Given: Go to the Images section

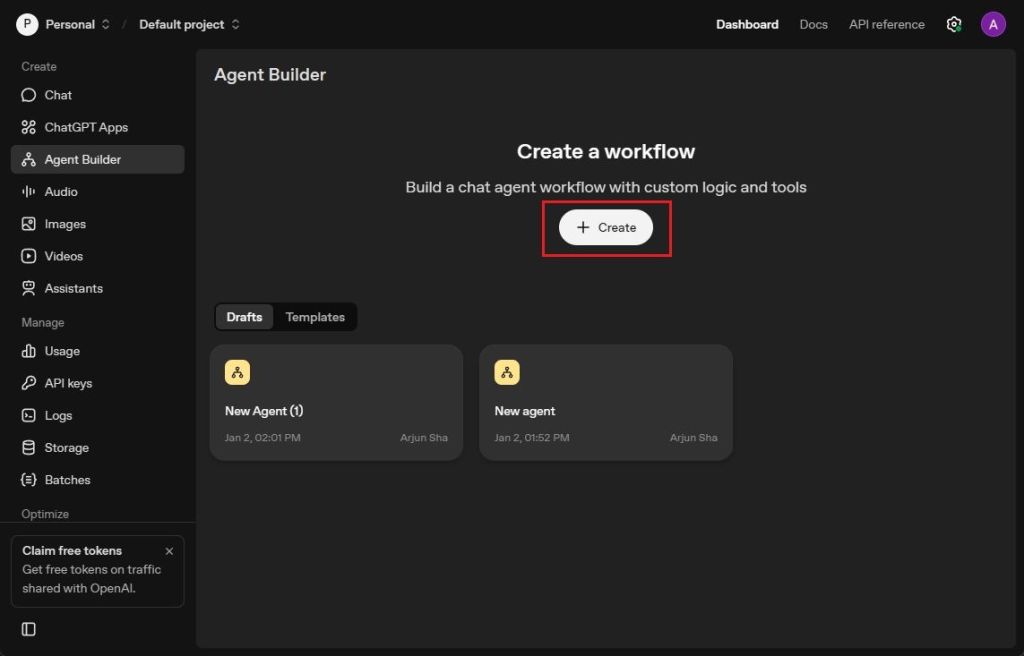Looking at the screenshot, I should tap(64, 223).
